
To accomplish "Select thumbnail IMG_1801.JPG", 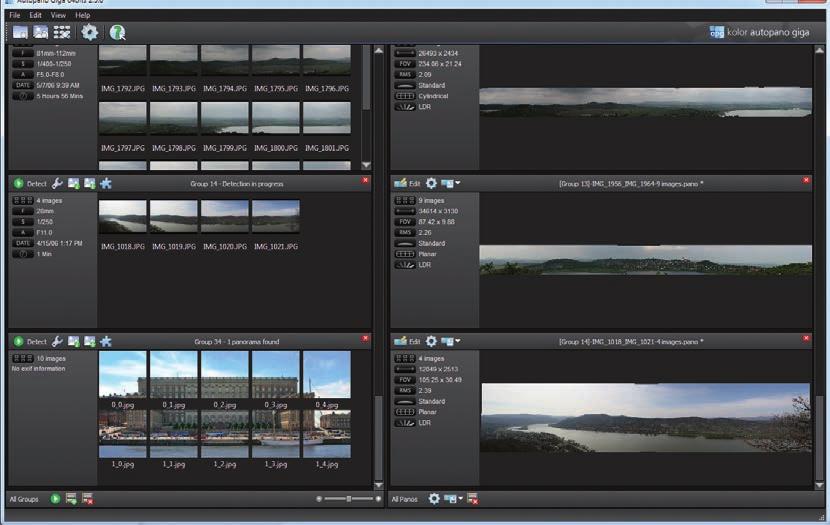I will pyautogui.click(x=327, y=117).
